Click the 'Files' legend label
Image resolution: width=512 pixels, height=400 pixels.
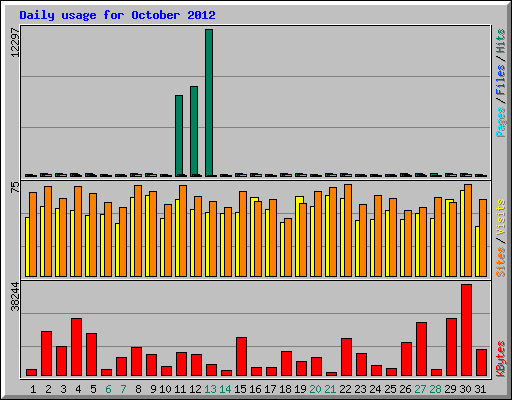[500, 79]
